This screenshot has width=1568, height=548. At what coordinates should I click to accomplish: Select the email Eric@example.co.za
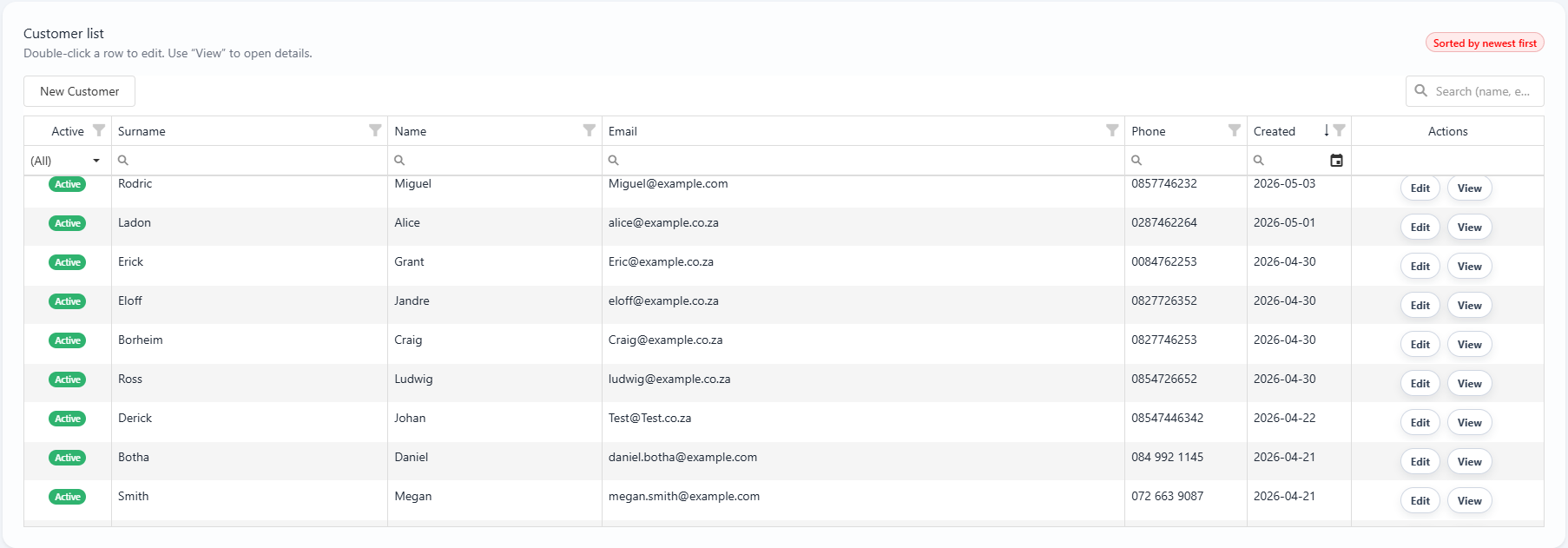[x=661, y=262]
